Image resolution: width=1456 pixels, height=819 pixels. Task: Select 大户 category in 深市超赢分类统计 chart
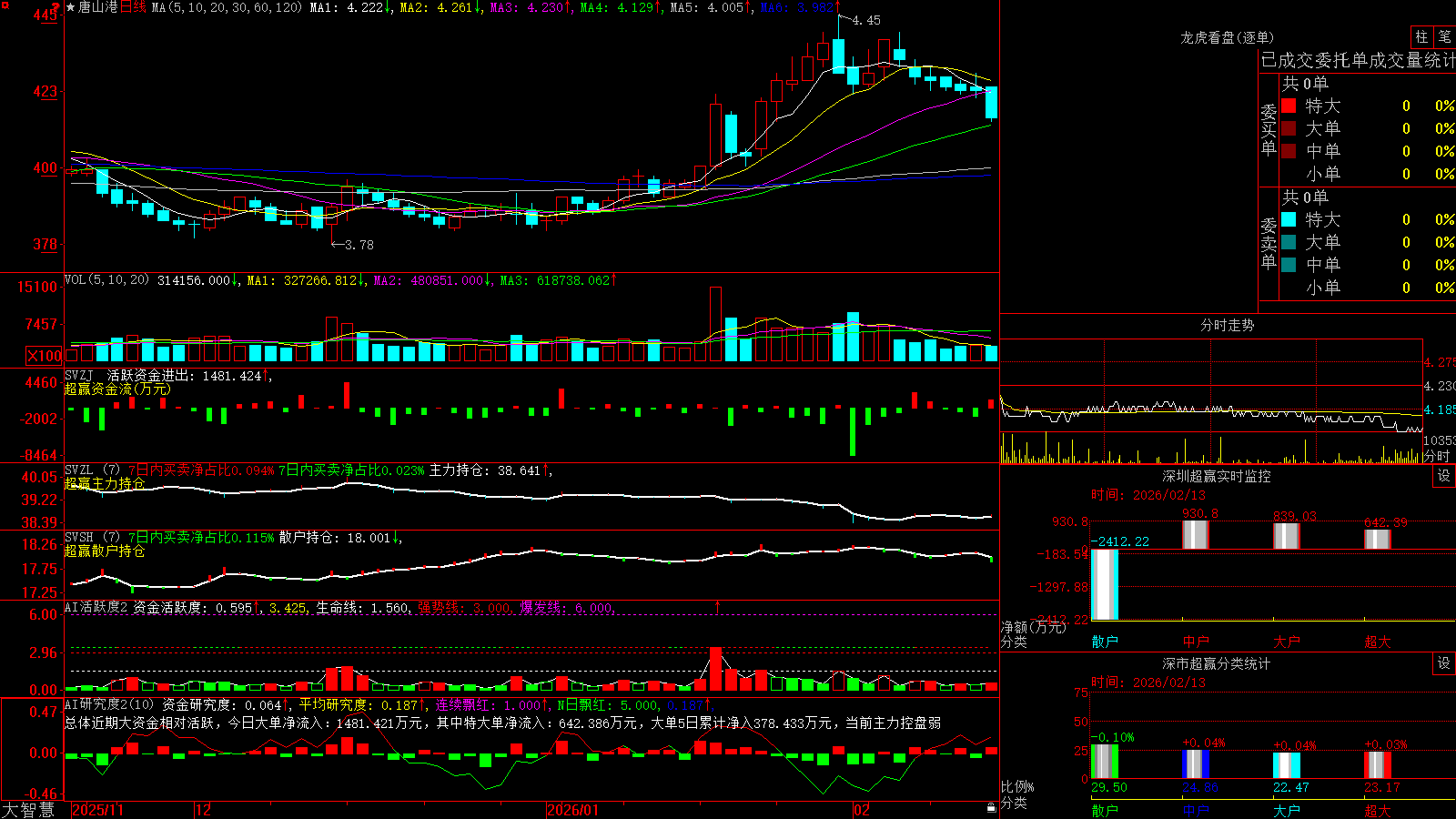click(x=1287, y=810)
